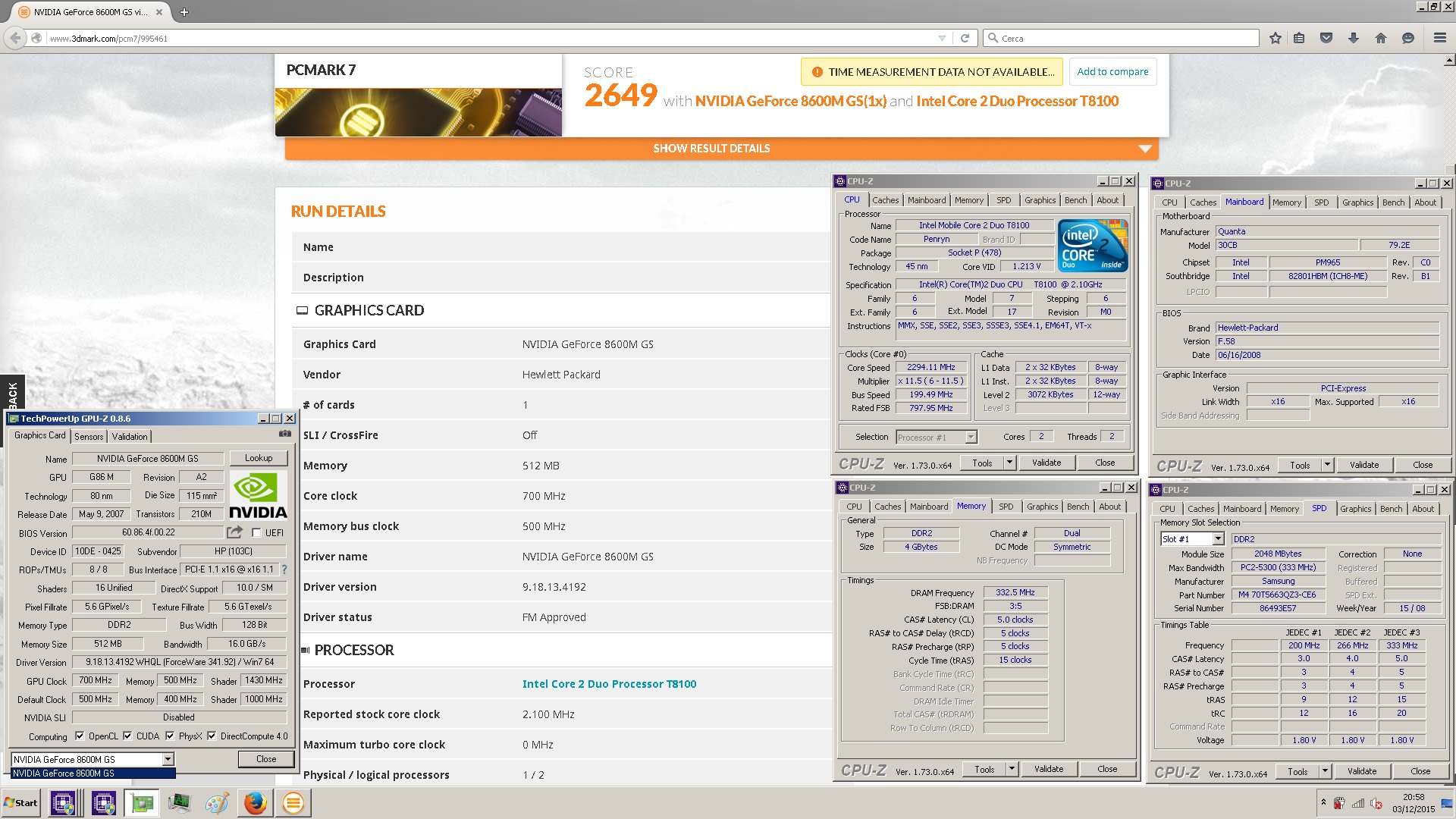Bookmark this page with the star icon
Screen dimensions: 1456x819
[1276, 38]
